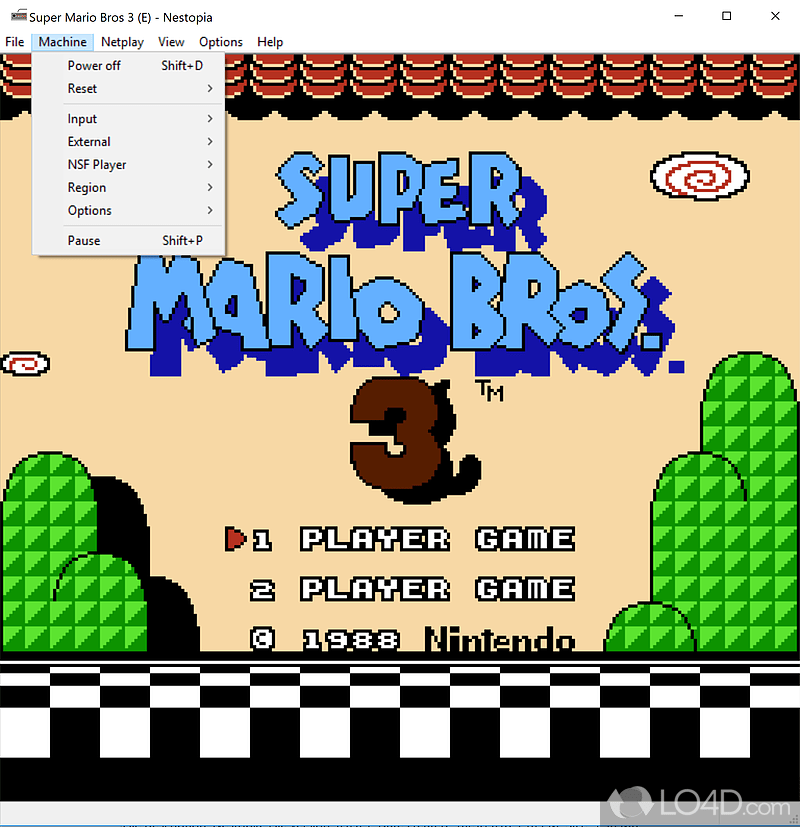Click the window resize grip corner
Screen dimensions: 800x827
794,820
